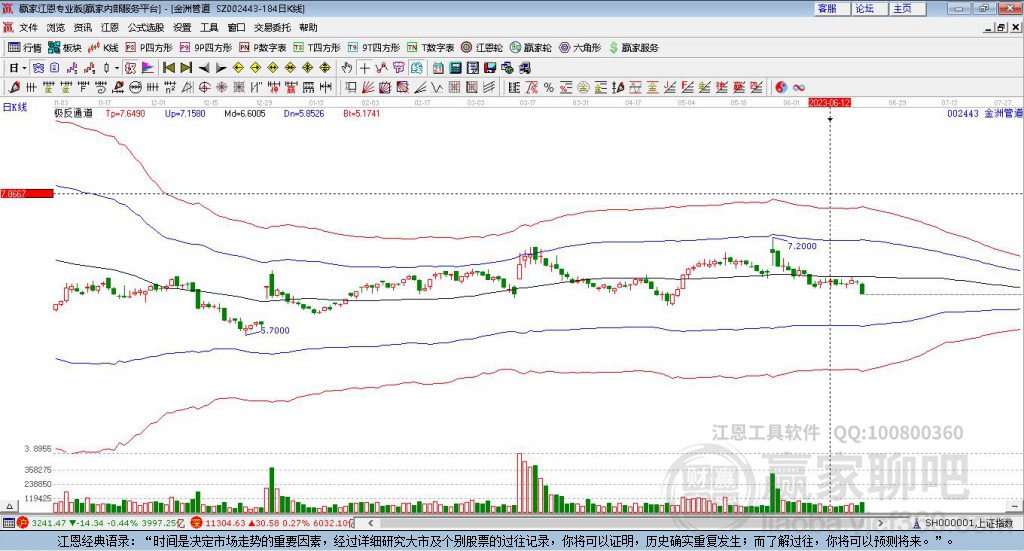Screen dimensions: 1024x551
Task: Click the Bt=5.1741 value
Action: (361, 113)
